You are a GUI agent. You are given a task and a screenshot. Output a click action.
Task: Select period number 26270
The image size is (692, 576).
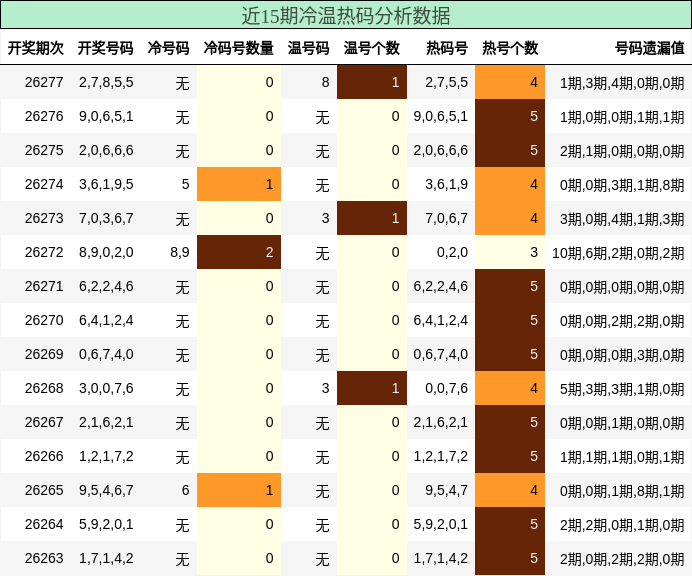click(x=44, y=320)
